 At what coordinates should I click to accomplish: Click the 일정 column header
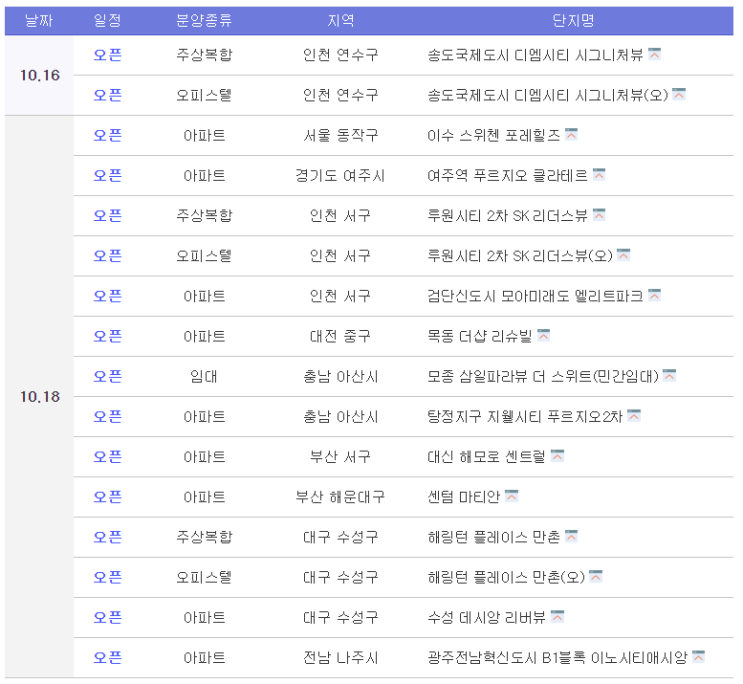pyautogui.click(x=108, y=20)
